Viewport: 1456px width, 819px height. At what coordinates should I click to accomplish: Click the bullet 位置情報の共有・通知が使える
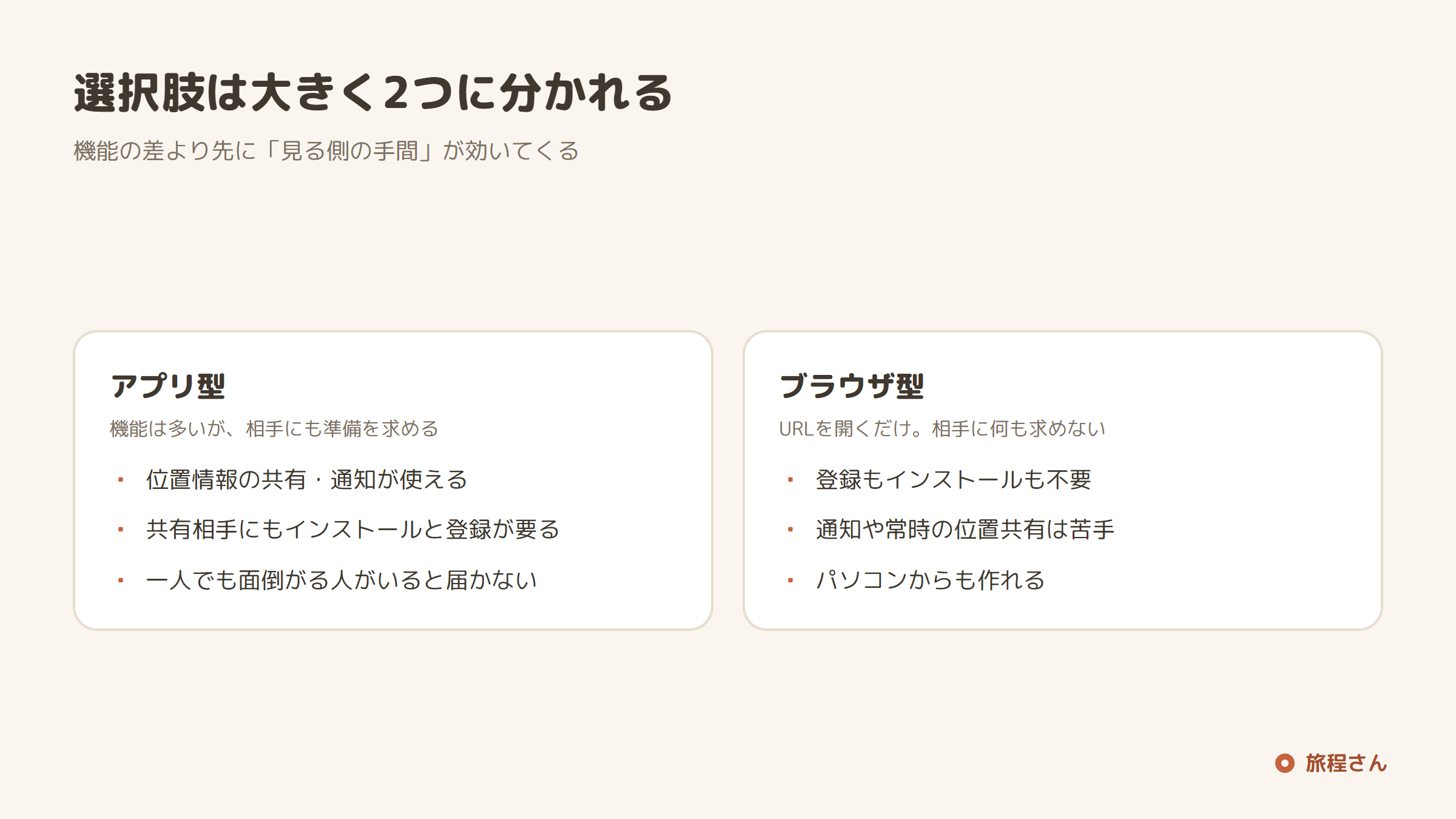(307, 479)
